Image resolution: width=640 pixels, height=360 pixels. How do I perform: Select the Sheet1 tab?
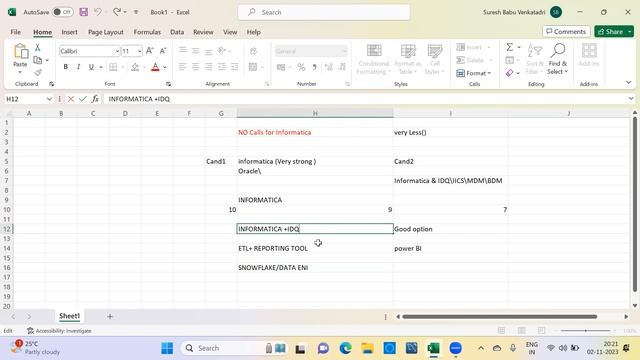69,316
